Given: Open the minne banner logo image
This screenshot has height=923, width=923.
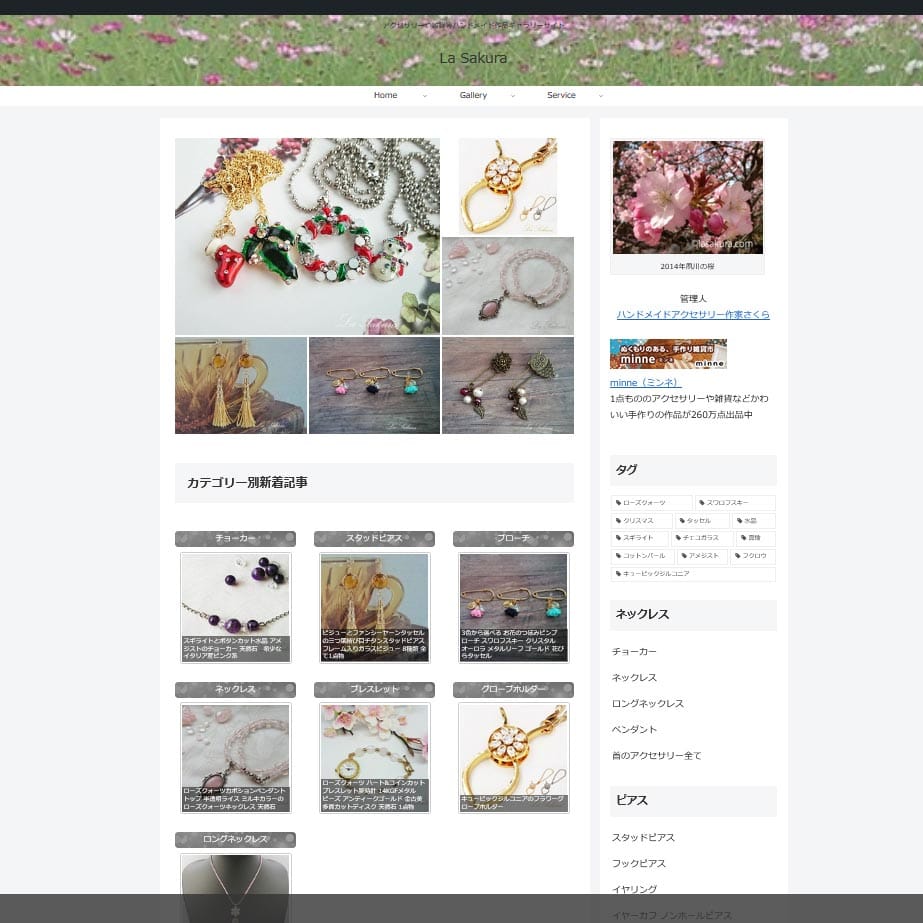Looking at the screenshot, I should tap(668, 354).
